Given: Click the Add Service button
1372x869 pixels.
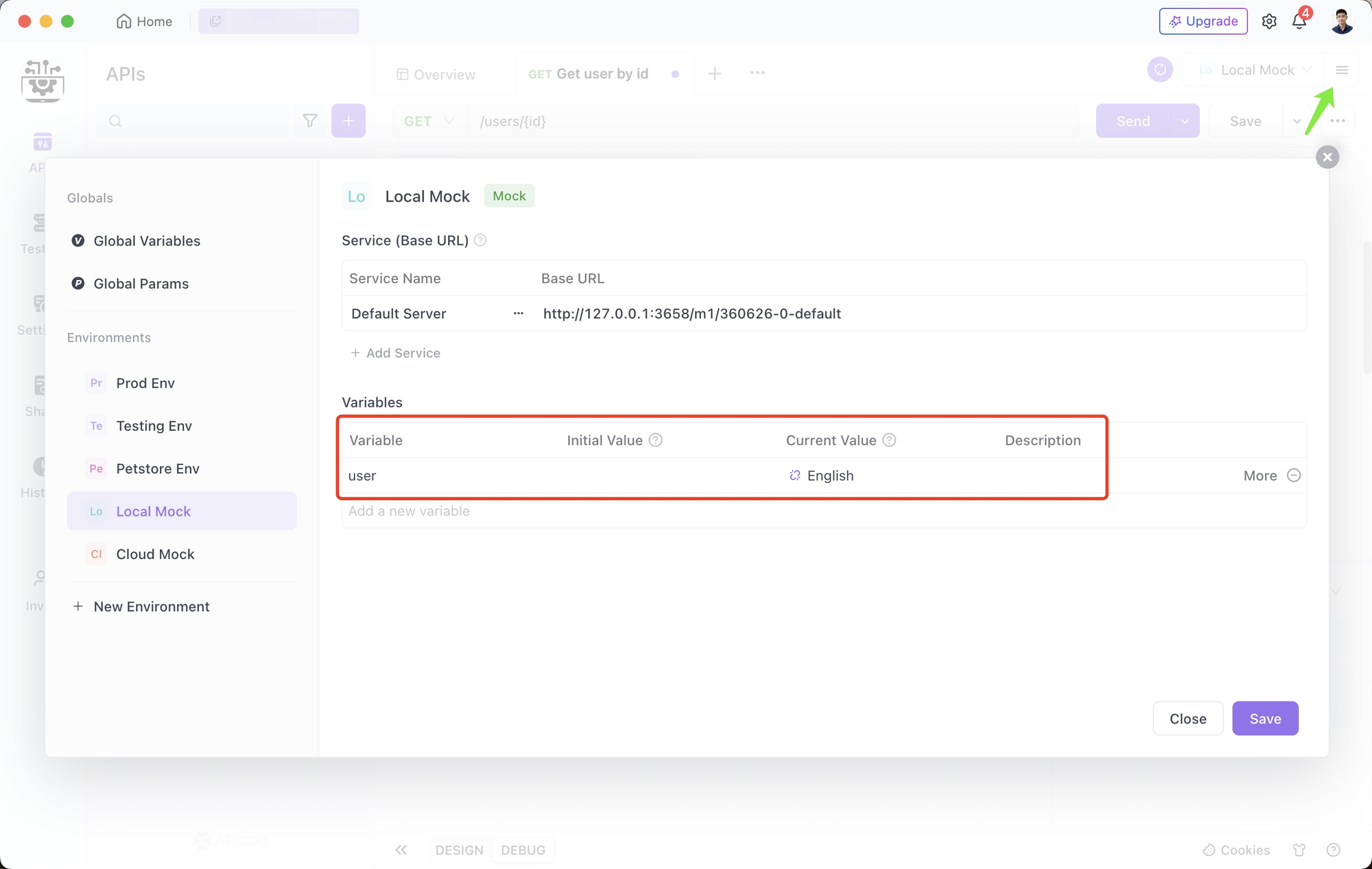Looking at the screenshot, I should 395,352.
